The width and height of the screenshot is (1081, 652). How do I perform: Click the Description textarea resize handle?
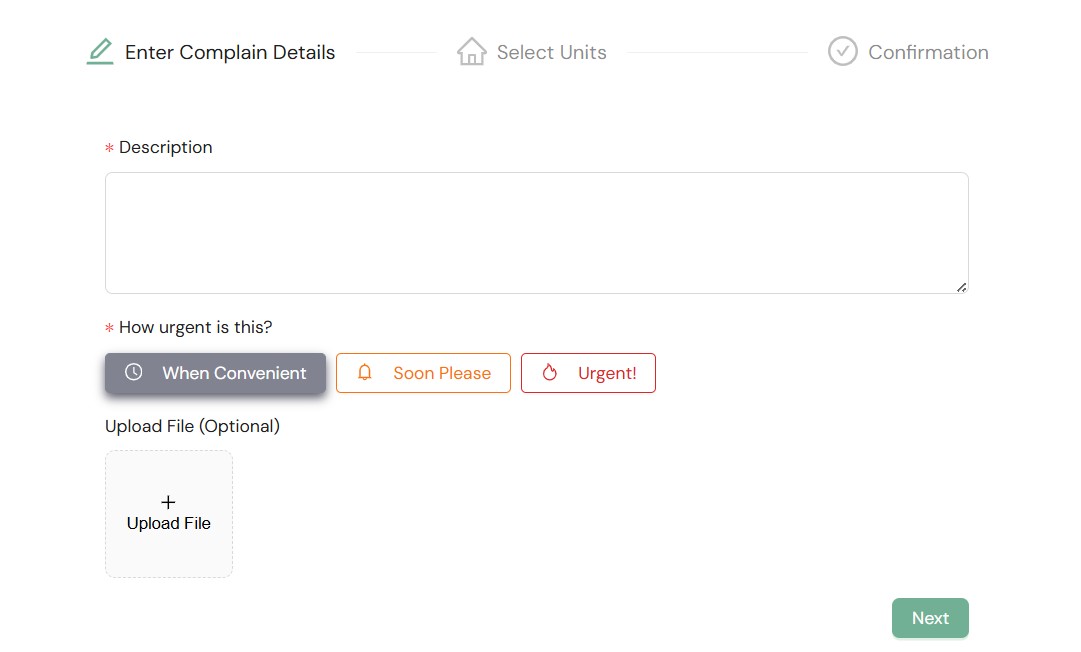coord(961,287)
